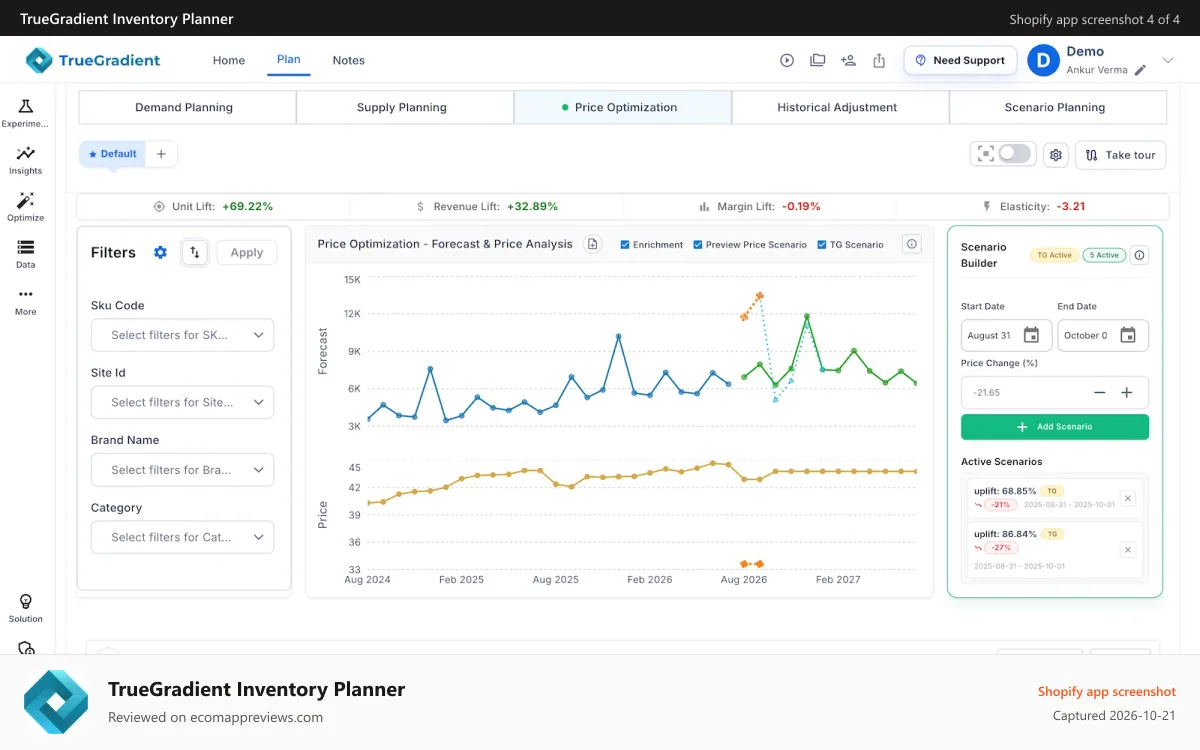
Task: Open the Insights sidebar icon
Action: [x=25, y=153]
